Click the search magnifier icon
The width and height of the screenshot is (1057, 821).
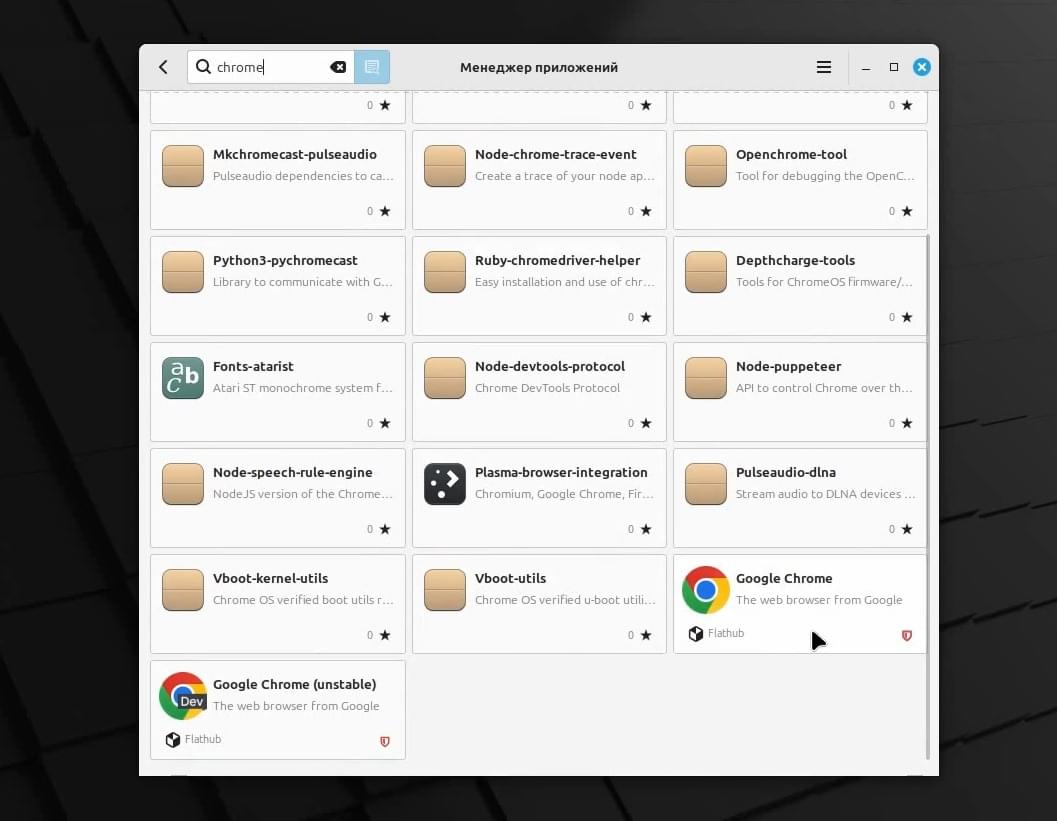click(203, 67)
